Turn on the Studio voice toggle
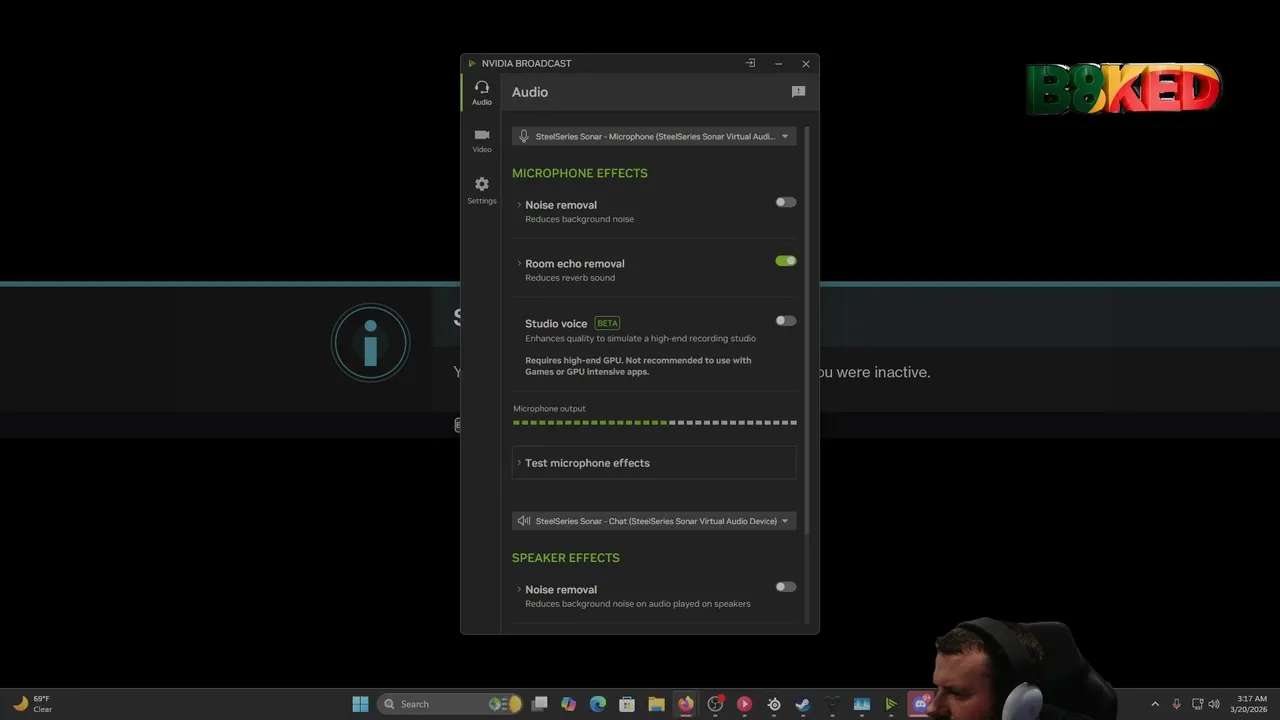This screenshot has height=720, width=1280. 786,321
